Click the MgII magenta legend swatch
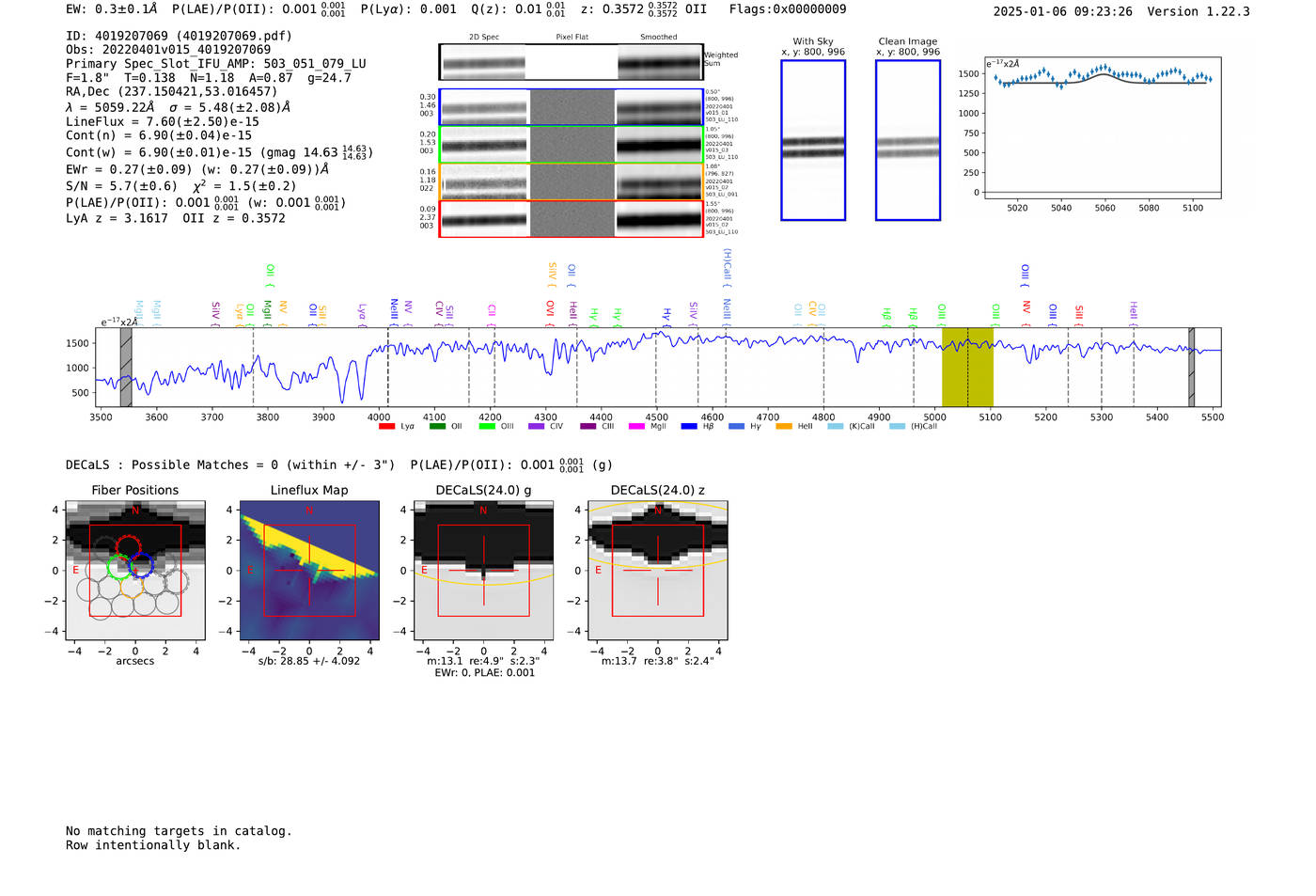This screenshot has width=1316, height=896. pyautogui.click(x=636, y=427)
